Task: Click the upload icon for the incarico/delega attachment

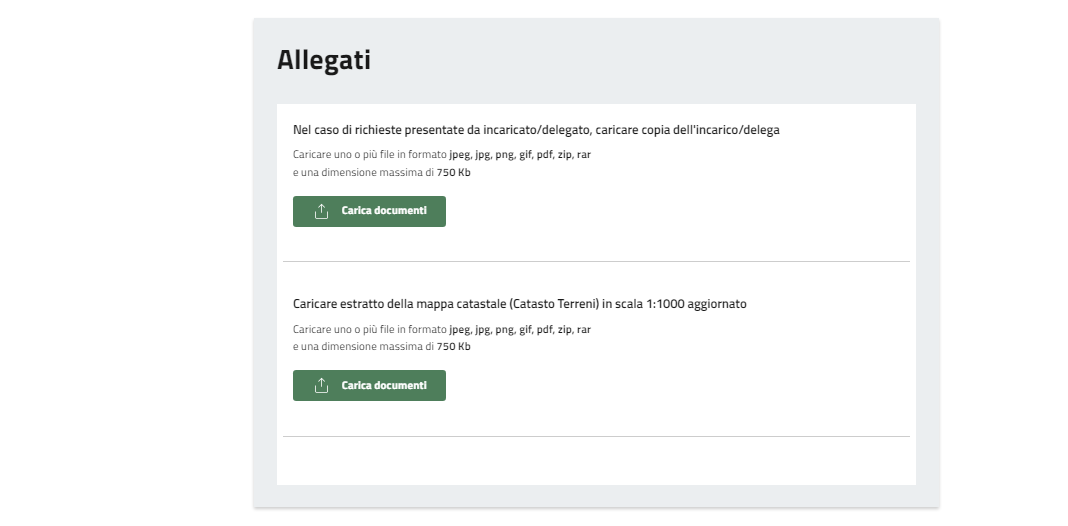Action: point(321,212)
